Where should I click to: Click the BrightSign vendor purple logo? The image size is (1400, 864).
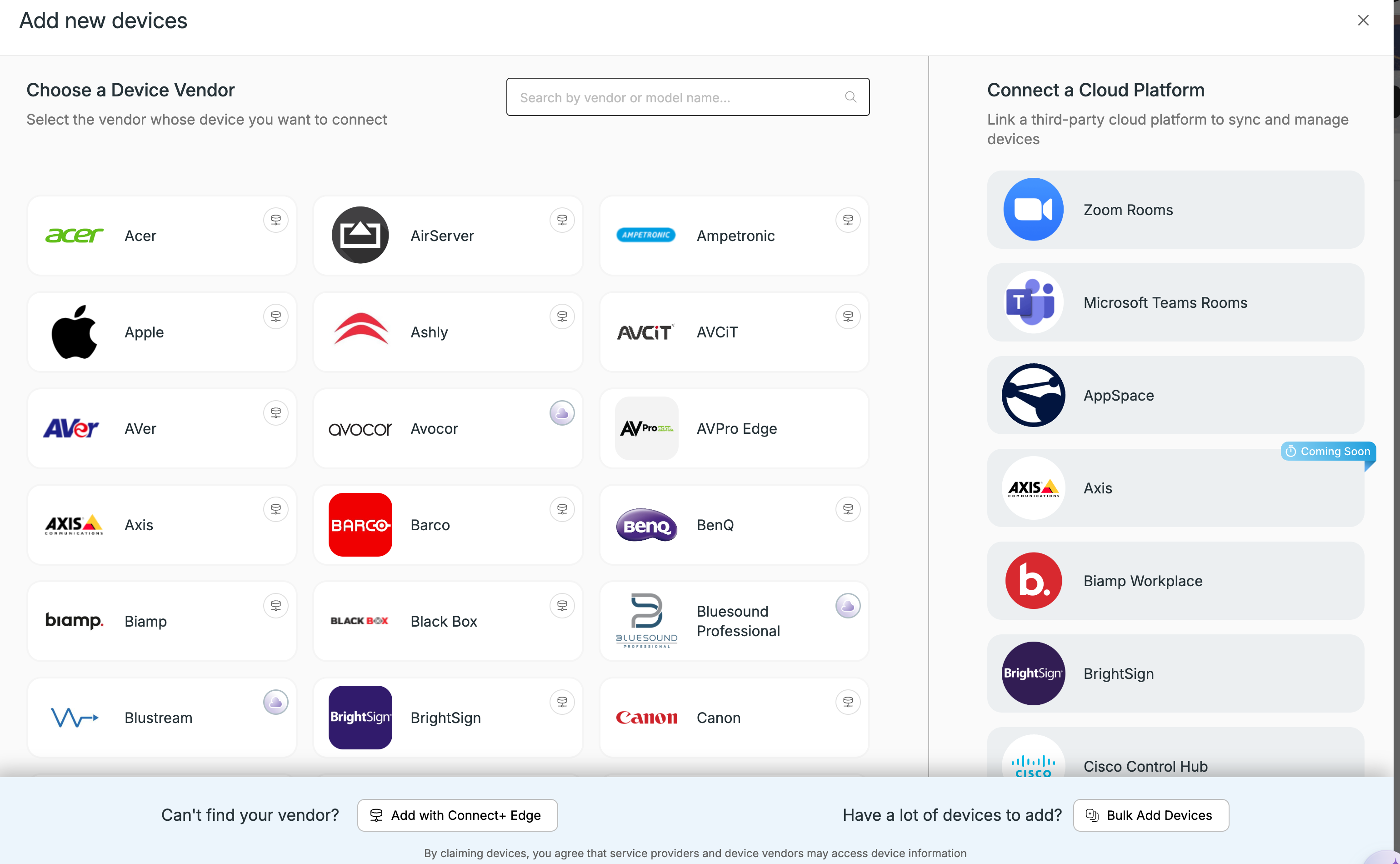[360, 718]
